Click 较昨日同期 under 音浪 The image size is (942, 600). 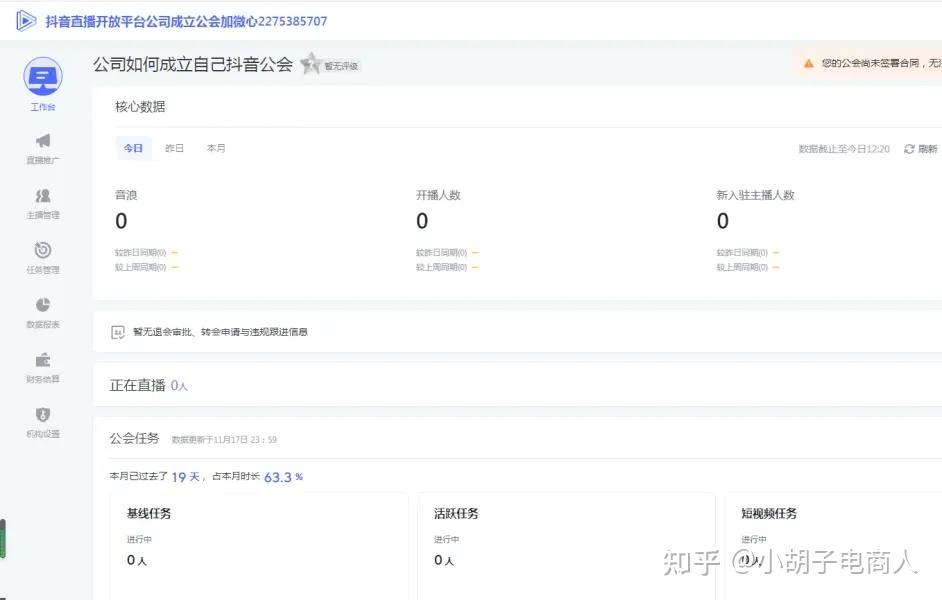pos(141,253)
